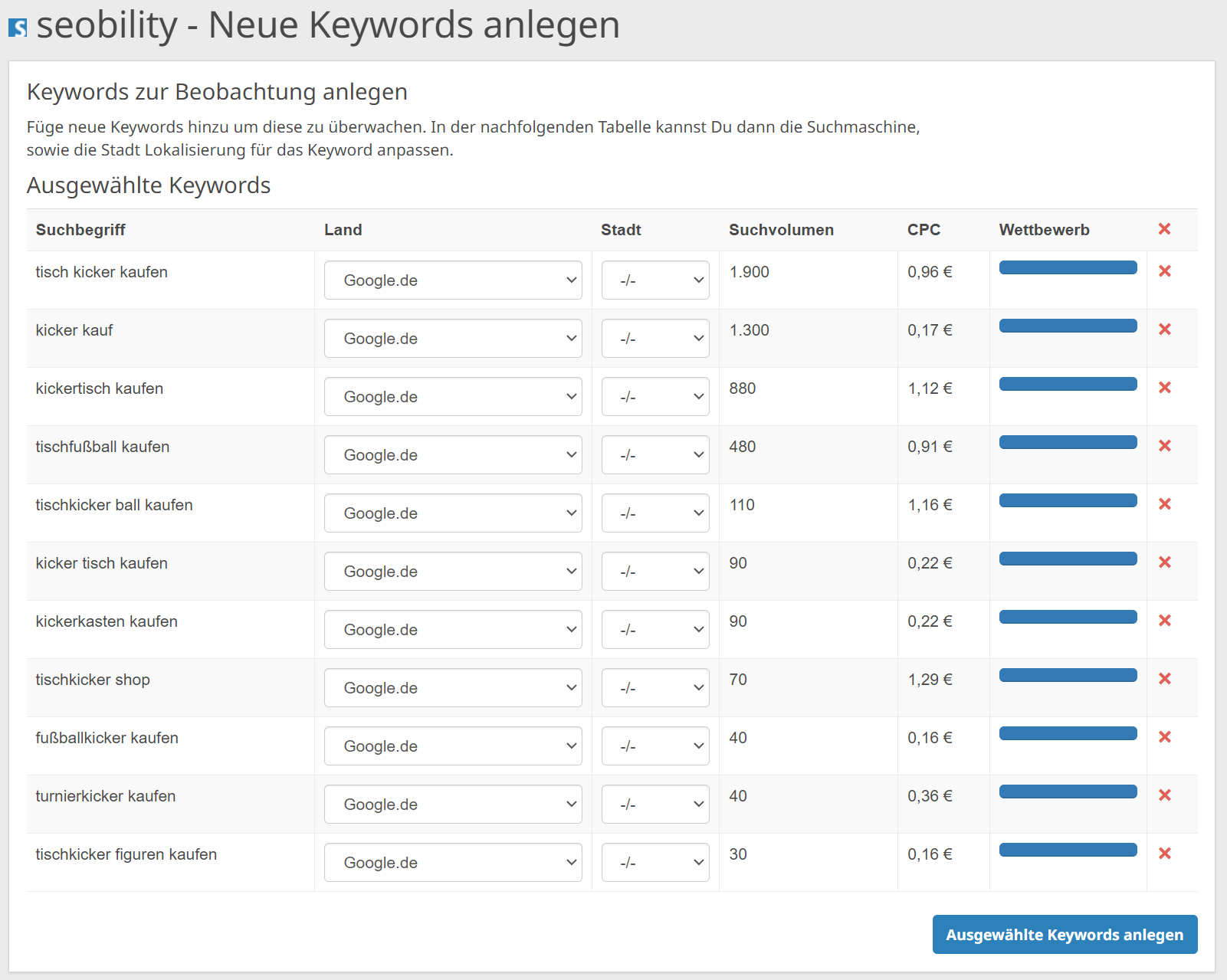Click the keyword 'tischkicker ball kaufen'
Screen dimensions: 1227x980
tap(113, 505)
